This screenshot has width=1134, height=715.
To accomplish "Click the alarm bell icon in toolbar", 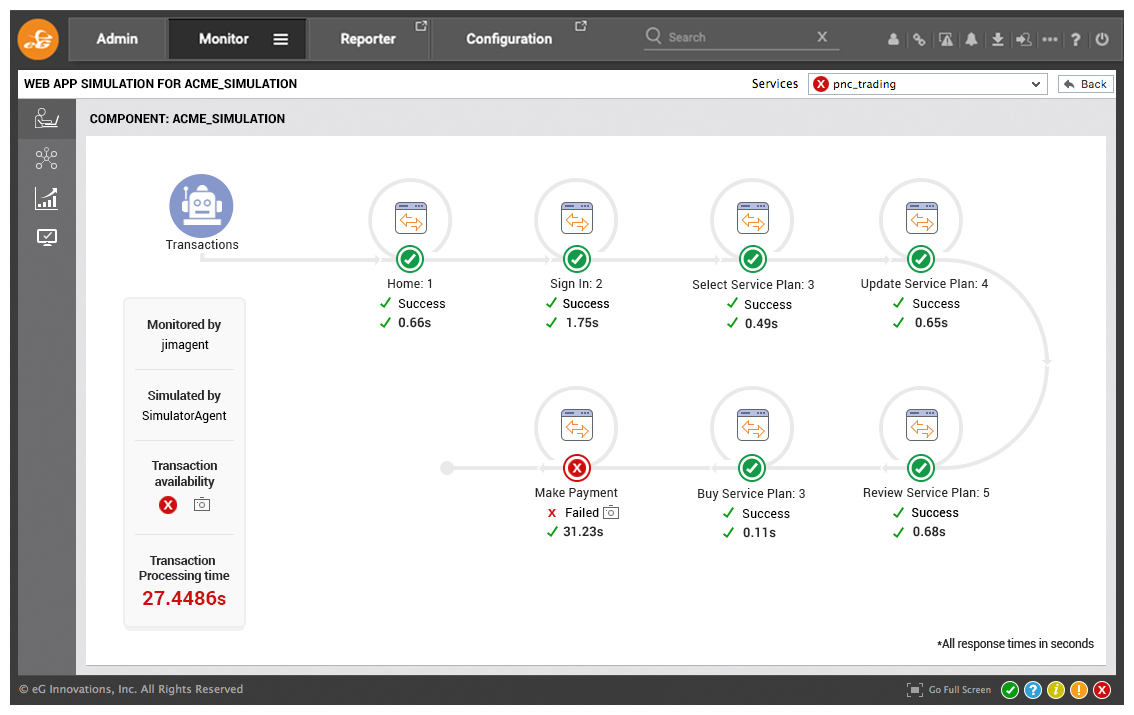I will (971, 39).
